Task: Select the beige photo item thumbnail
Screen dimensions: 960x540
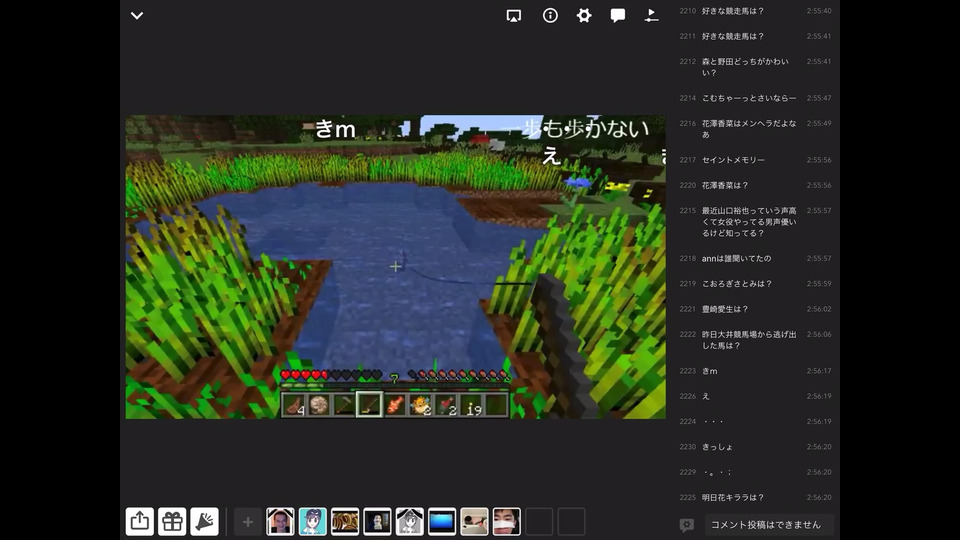Action: click(474, 522)
